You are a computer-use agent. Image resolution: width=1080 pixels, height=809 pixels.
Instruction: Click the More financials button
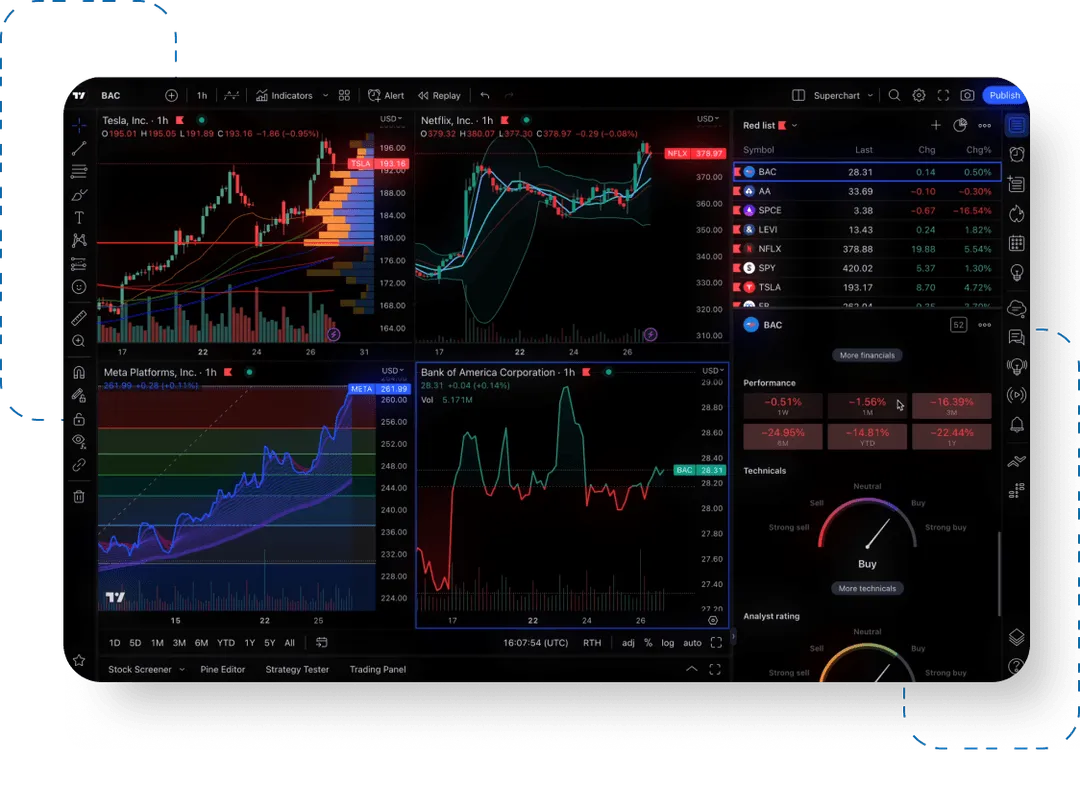click(868, 355)
